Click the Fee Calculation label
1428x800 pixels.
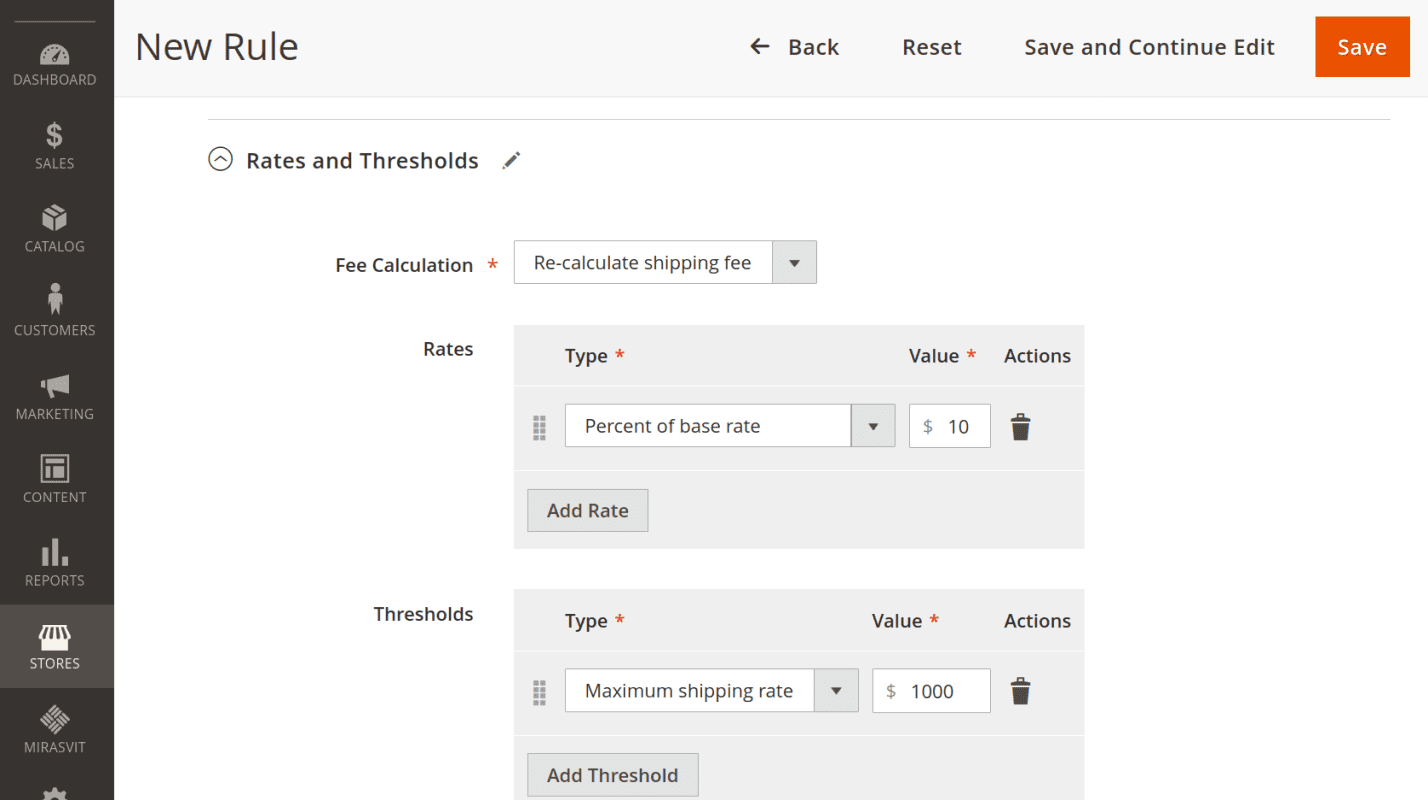pos(404,265)
